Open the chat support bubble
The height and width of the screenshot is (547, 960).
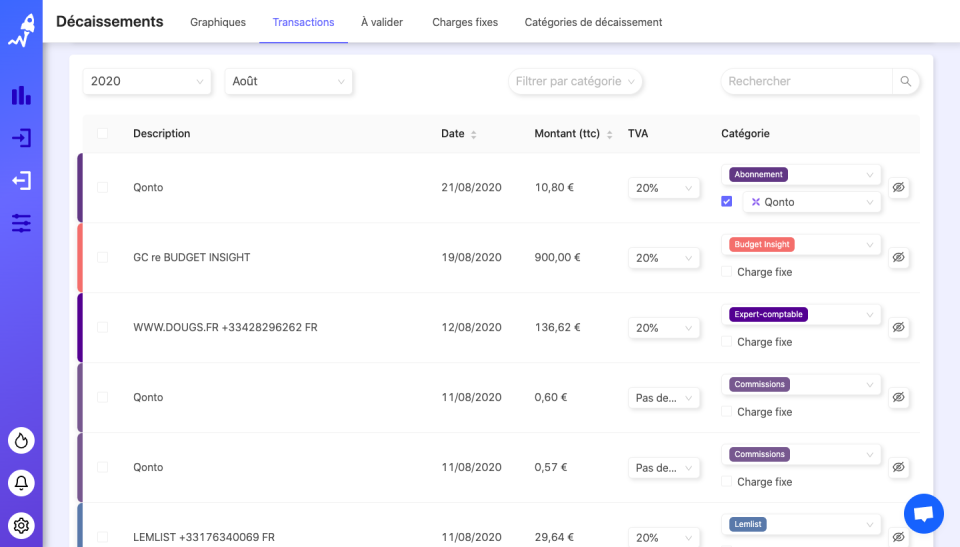click(924, 514)
